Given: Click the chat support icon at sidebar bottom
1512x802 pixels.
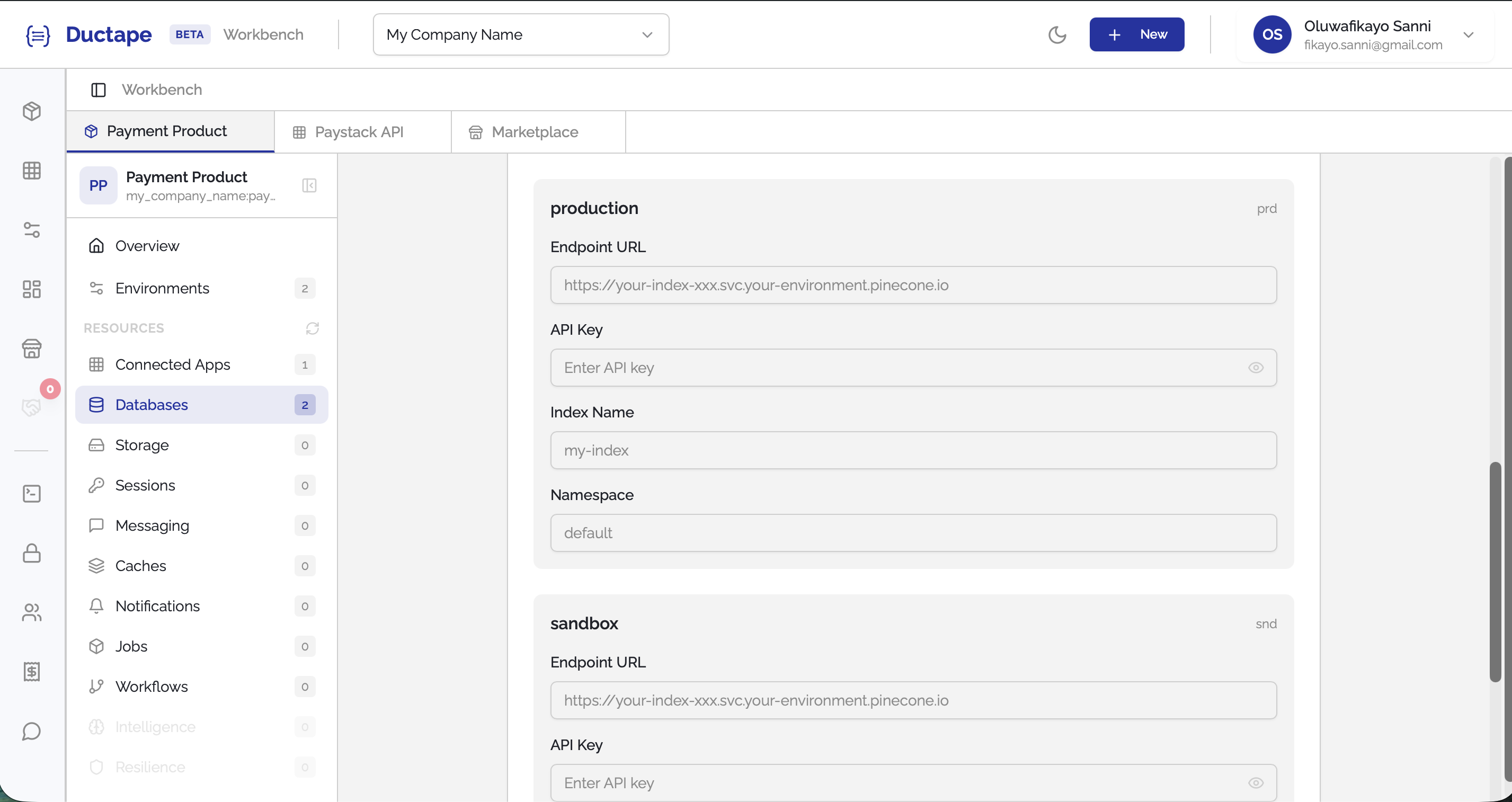Looking at the screenshot, I should coord(32,732).
